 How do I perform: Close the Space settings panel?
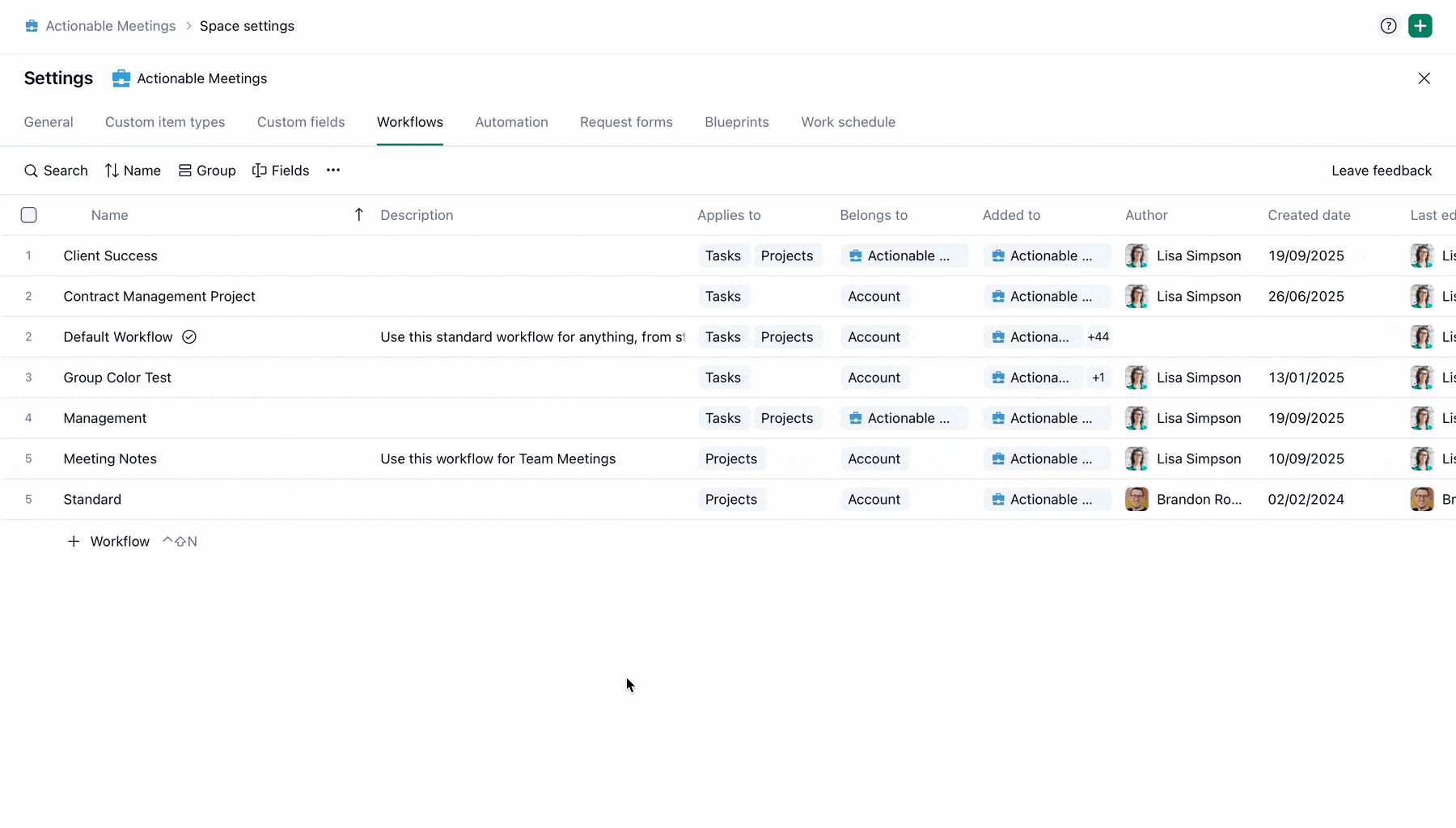pos(1424,78)
